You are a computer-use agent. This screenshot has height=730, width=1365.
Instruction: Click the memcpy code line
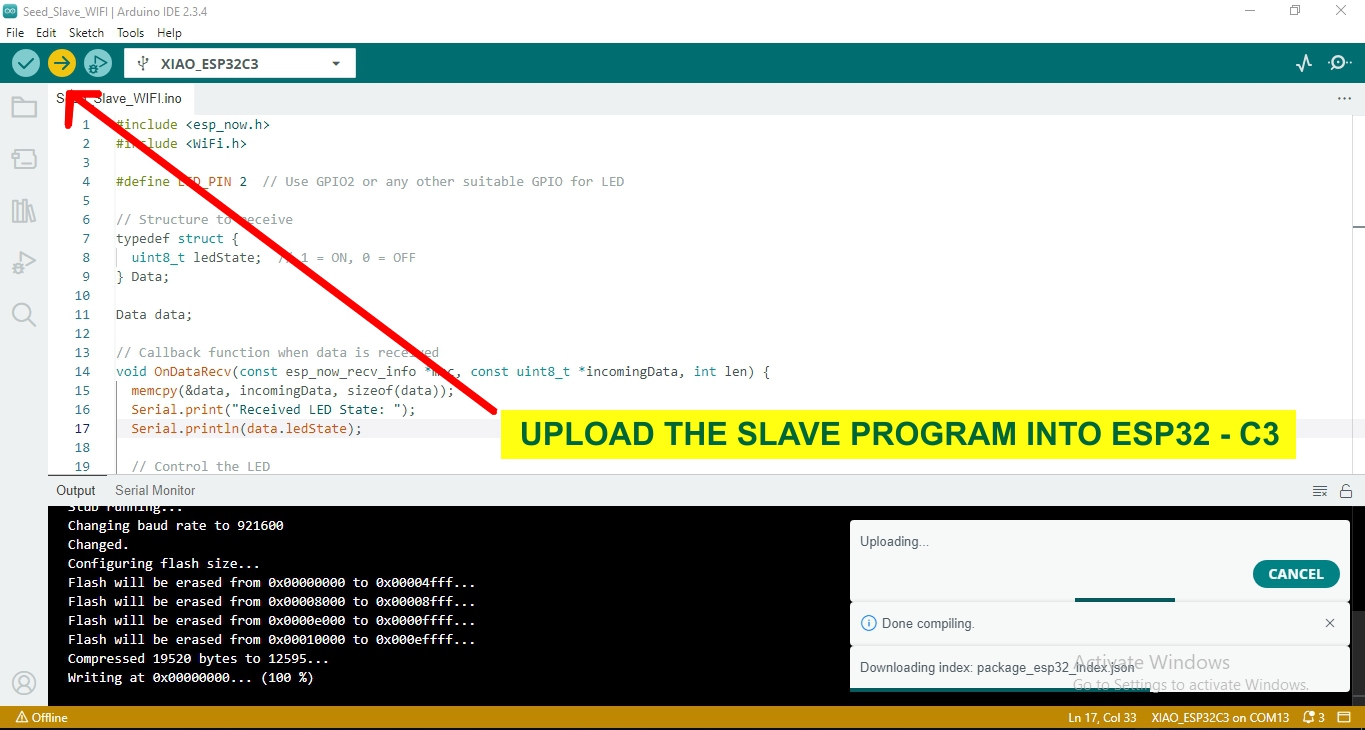292,390
